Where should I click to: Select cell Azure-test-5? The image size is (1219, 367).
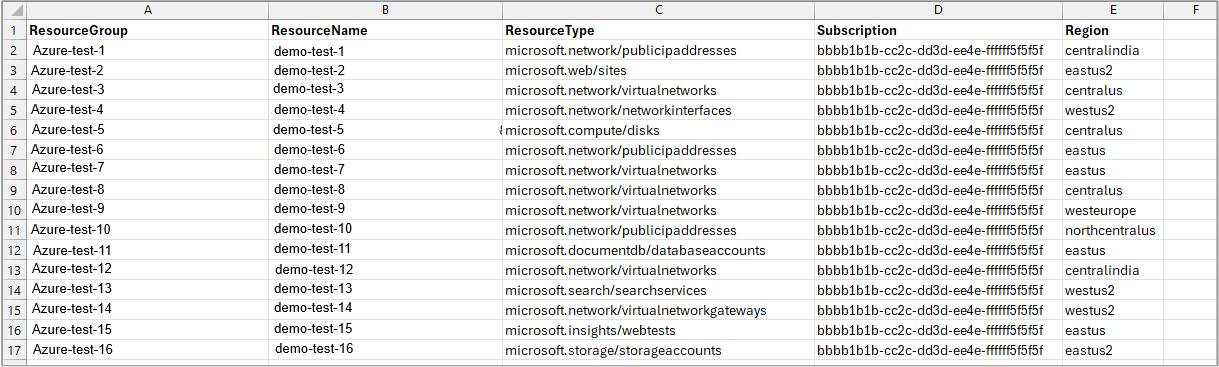[148, 130]
